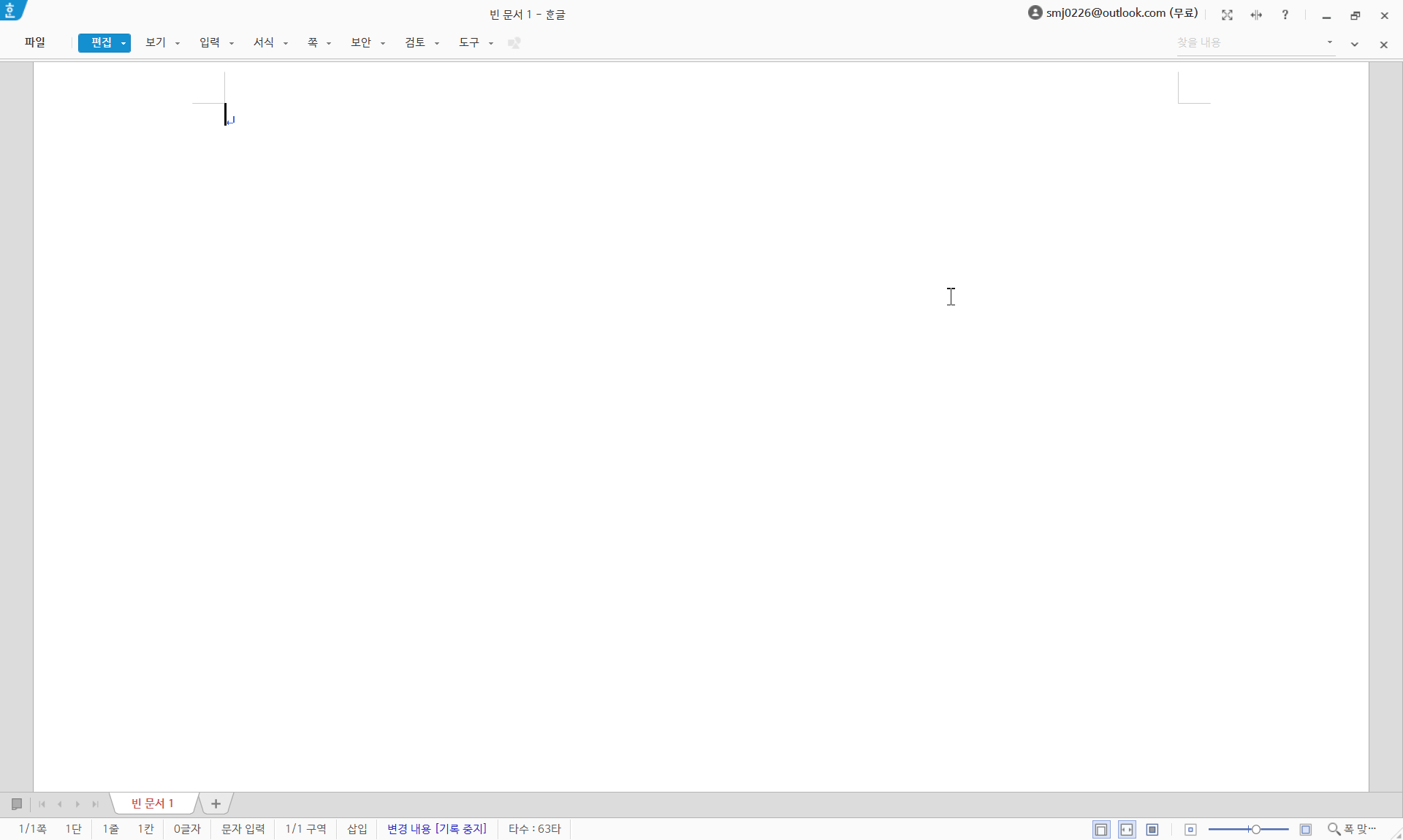Toggle 삽입 insert mode in status bar

[357, 829]
